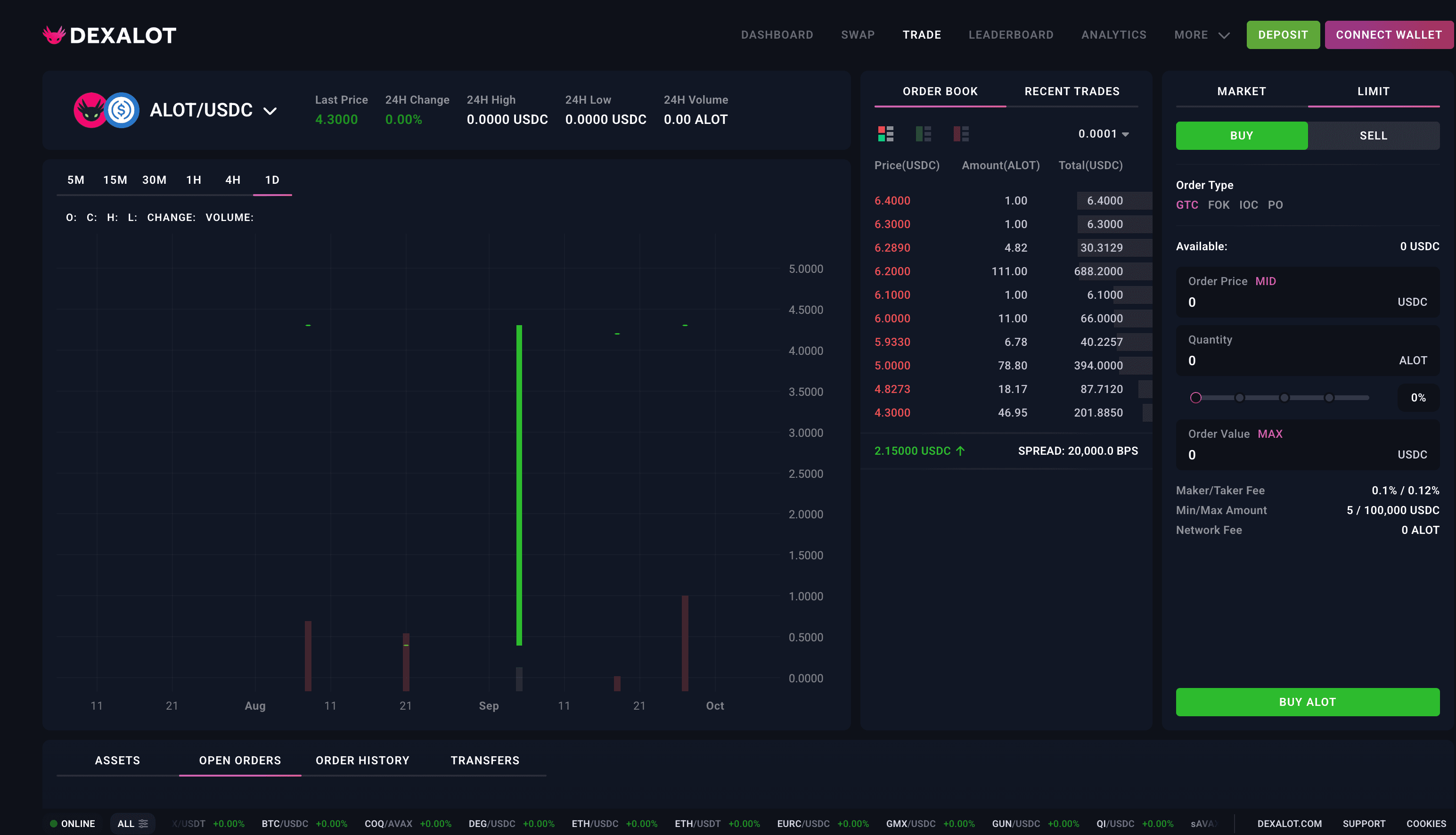1456x835 pixels.
Task: Select FOK order type
Action: (1218, 205)
